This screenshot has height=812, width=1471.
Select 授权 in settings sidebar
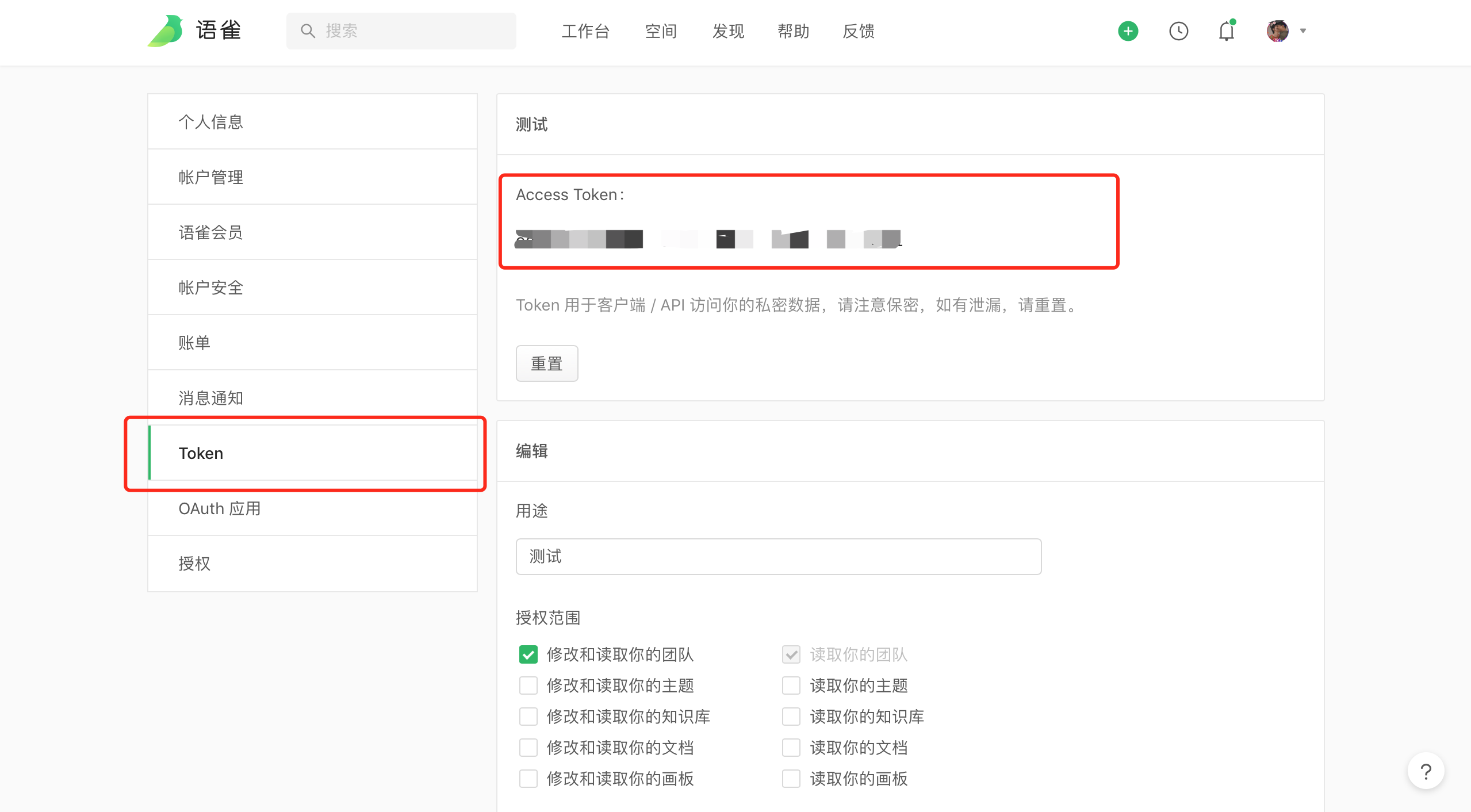(312, 564)
